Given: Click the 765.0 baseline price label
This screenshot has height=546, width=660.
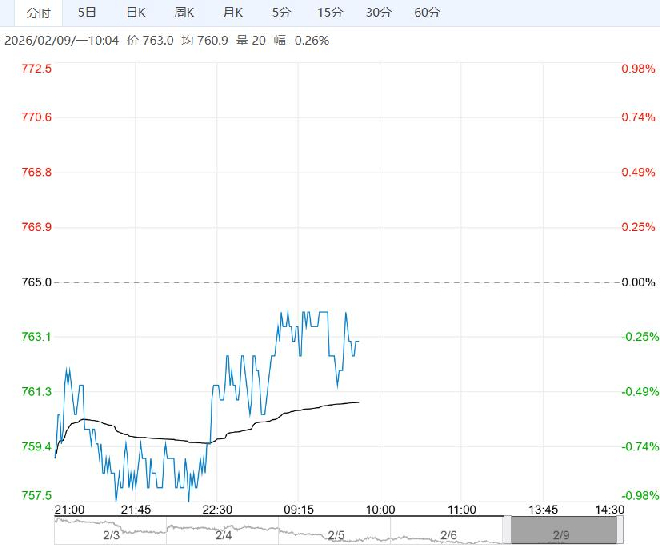Looking at the screenshot, I should pos(37,282).
